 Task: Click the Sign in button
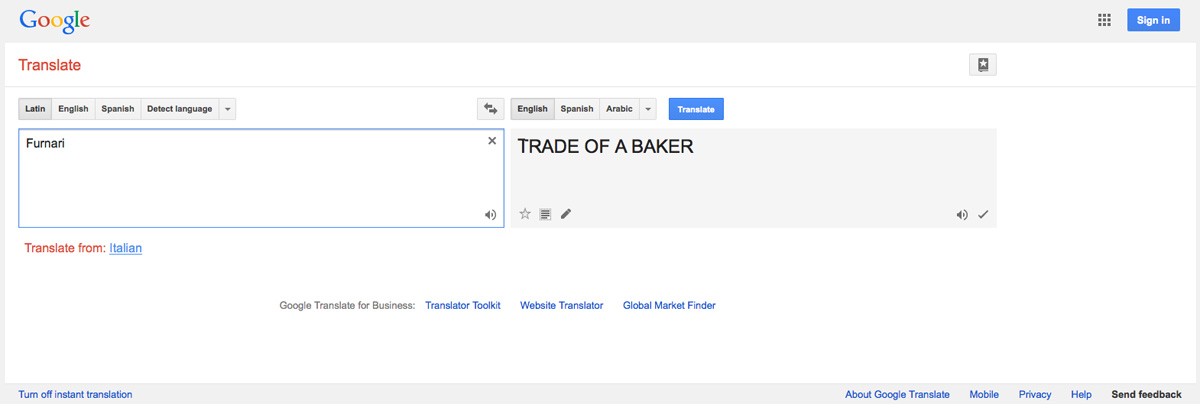1153,20
